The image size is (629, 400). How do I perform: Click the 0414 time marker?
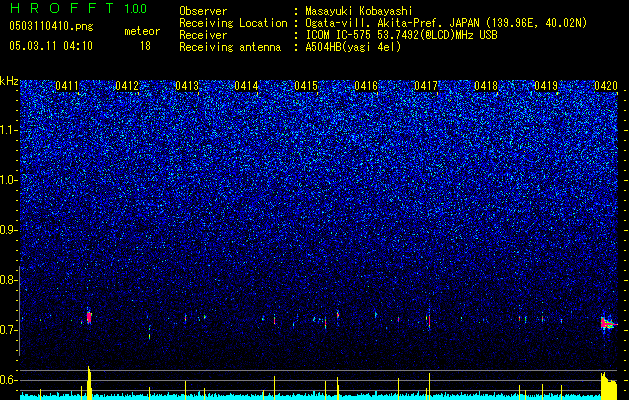246,86
